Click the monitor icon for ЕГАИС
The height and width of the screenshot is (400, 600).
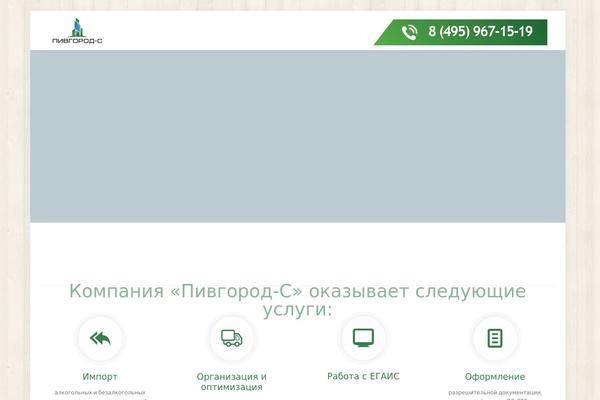[x=363, y=338]
